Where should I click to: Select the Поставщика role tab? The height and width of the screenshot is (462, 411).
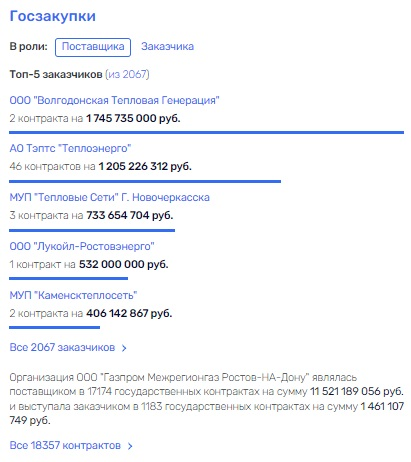pyautogui.click(x=93, y=47)
